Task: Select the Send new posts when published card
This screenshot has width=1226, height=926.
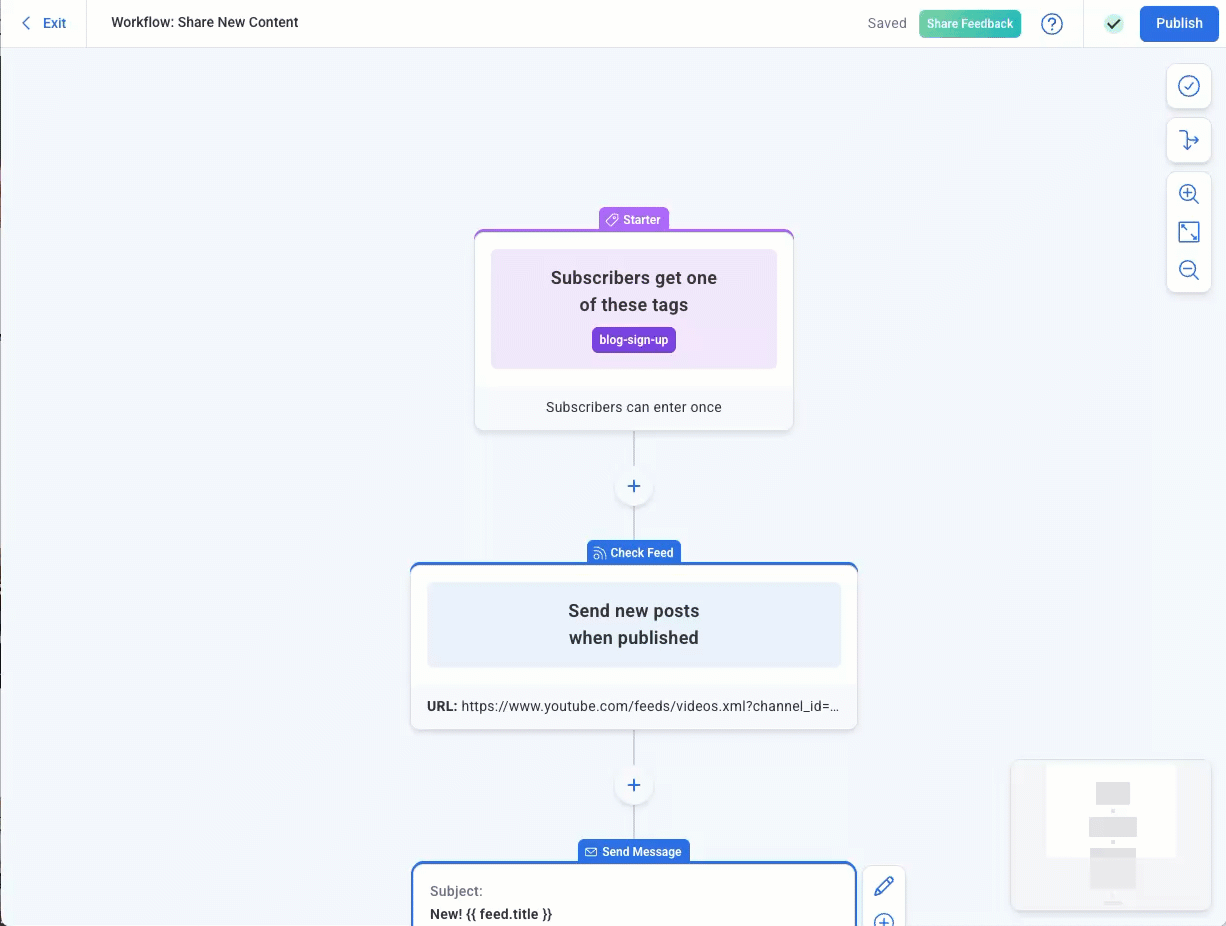Action: (633, 624)
